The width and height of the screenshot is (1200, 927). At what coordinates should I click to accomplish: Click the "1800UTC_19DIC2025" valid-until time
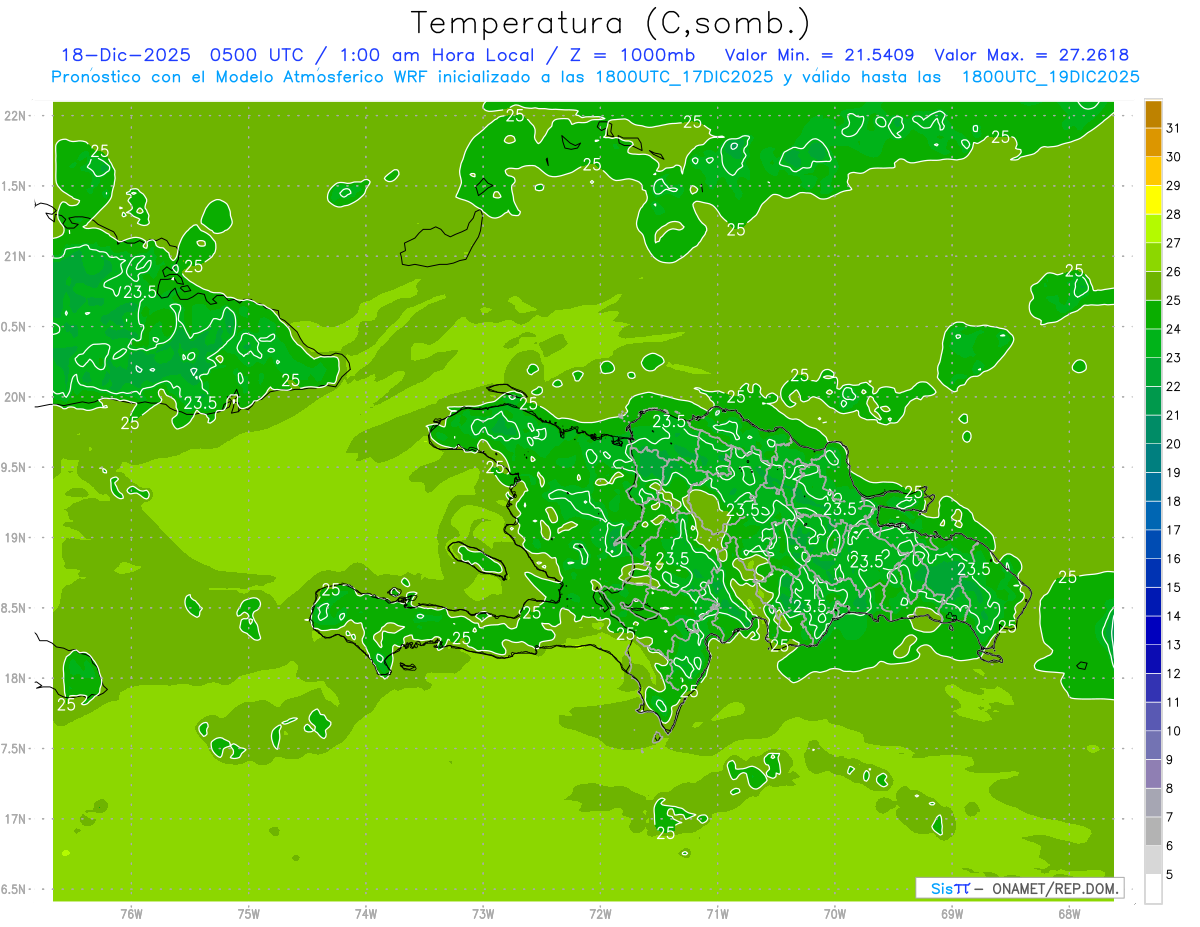coord(1050,77)
